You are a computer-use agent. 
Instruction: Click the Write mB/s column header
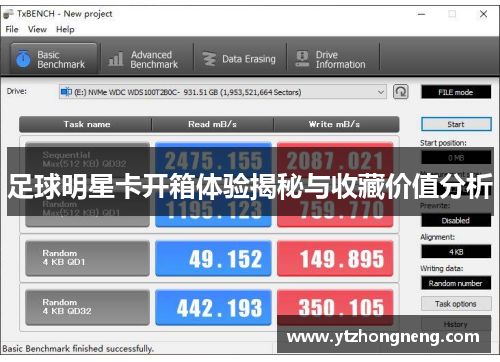[336, 124]
